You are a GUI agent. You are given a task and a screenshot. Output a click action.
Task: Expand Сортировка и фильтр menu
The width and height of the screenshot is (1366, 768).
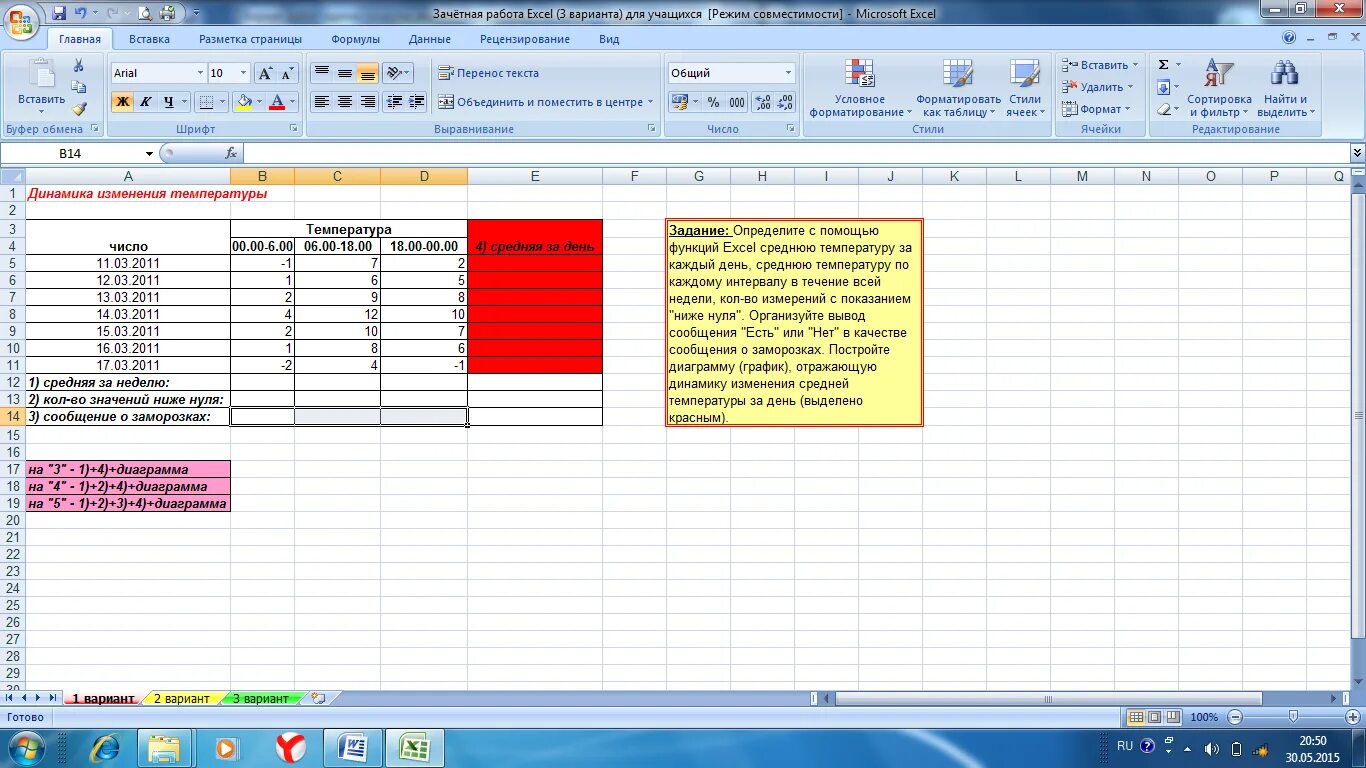click(1219, 88)
